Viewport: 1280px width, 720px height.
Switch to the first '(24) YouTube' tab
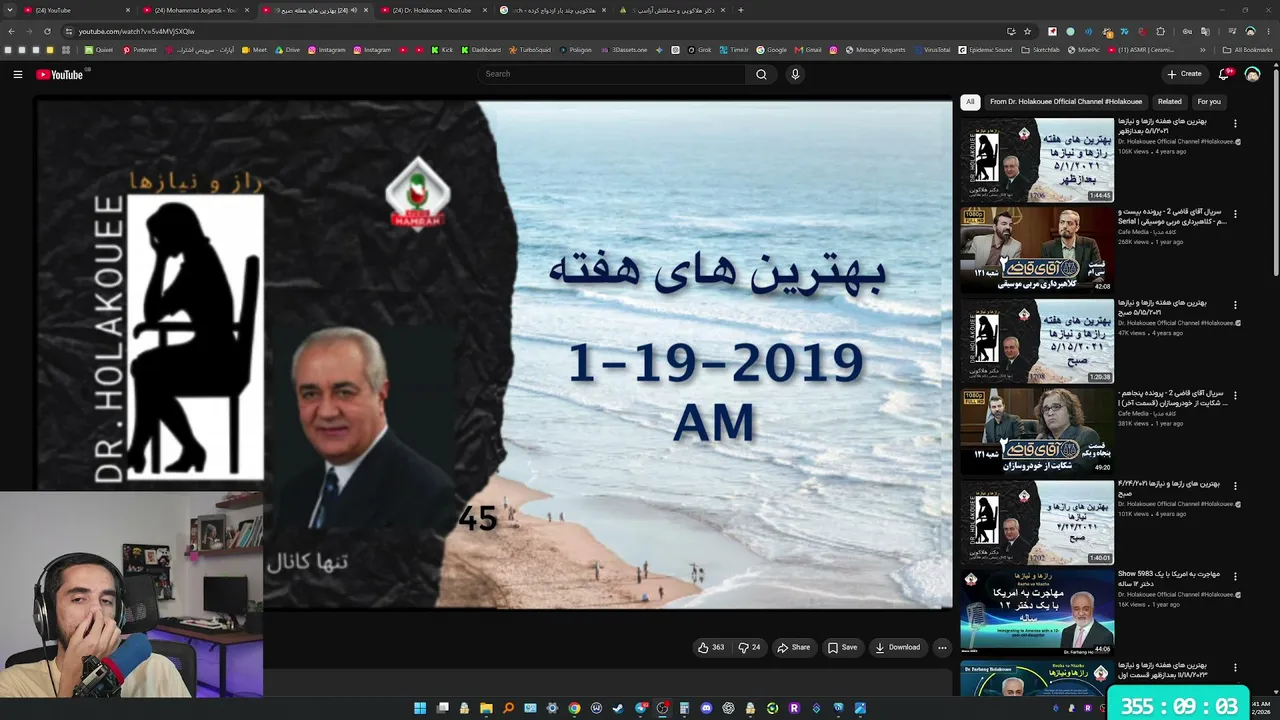coord(75,10)
